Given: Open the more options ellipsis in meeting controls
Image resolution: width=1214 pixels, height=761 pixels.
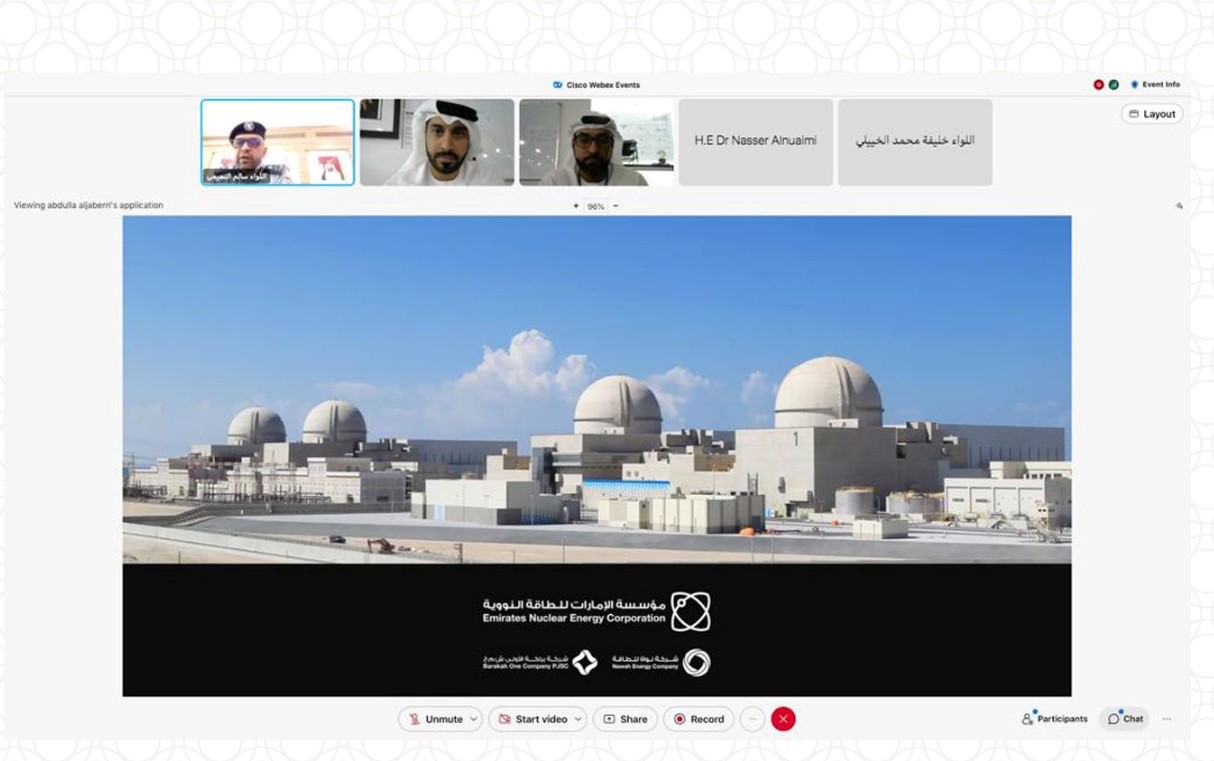Looking at the screenshot, I should tap(752, 719).
